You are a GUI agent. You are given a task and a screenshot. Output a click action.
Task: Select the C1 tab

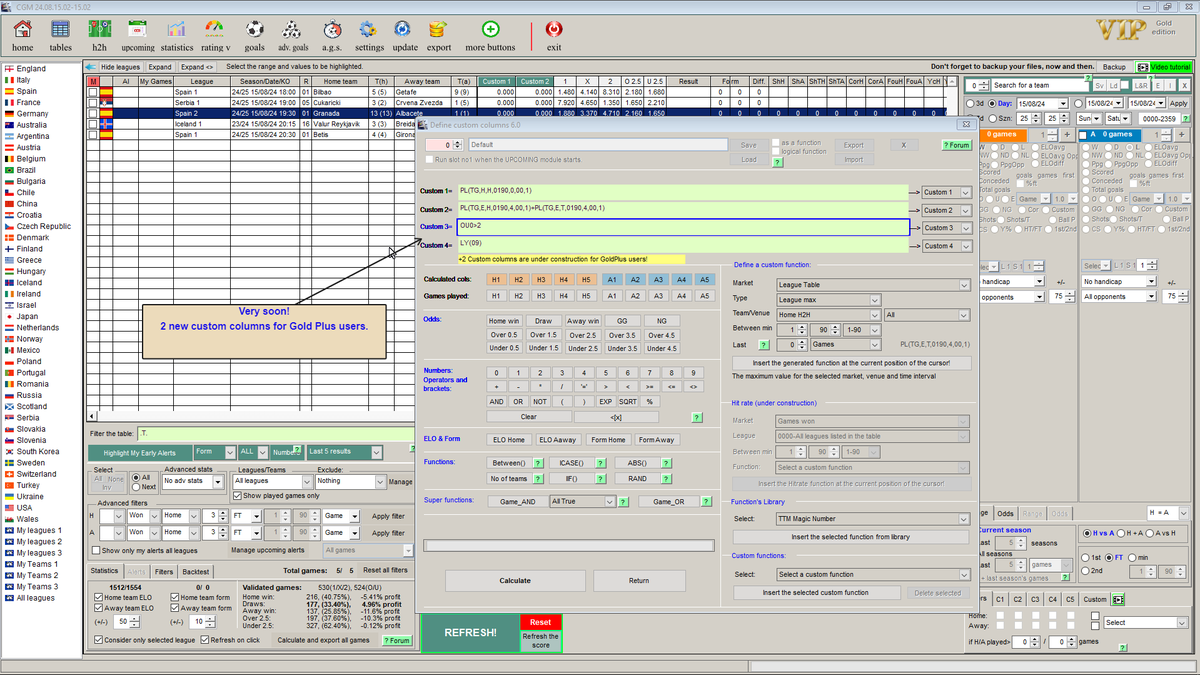[x=999, y=600]
